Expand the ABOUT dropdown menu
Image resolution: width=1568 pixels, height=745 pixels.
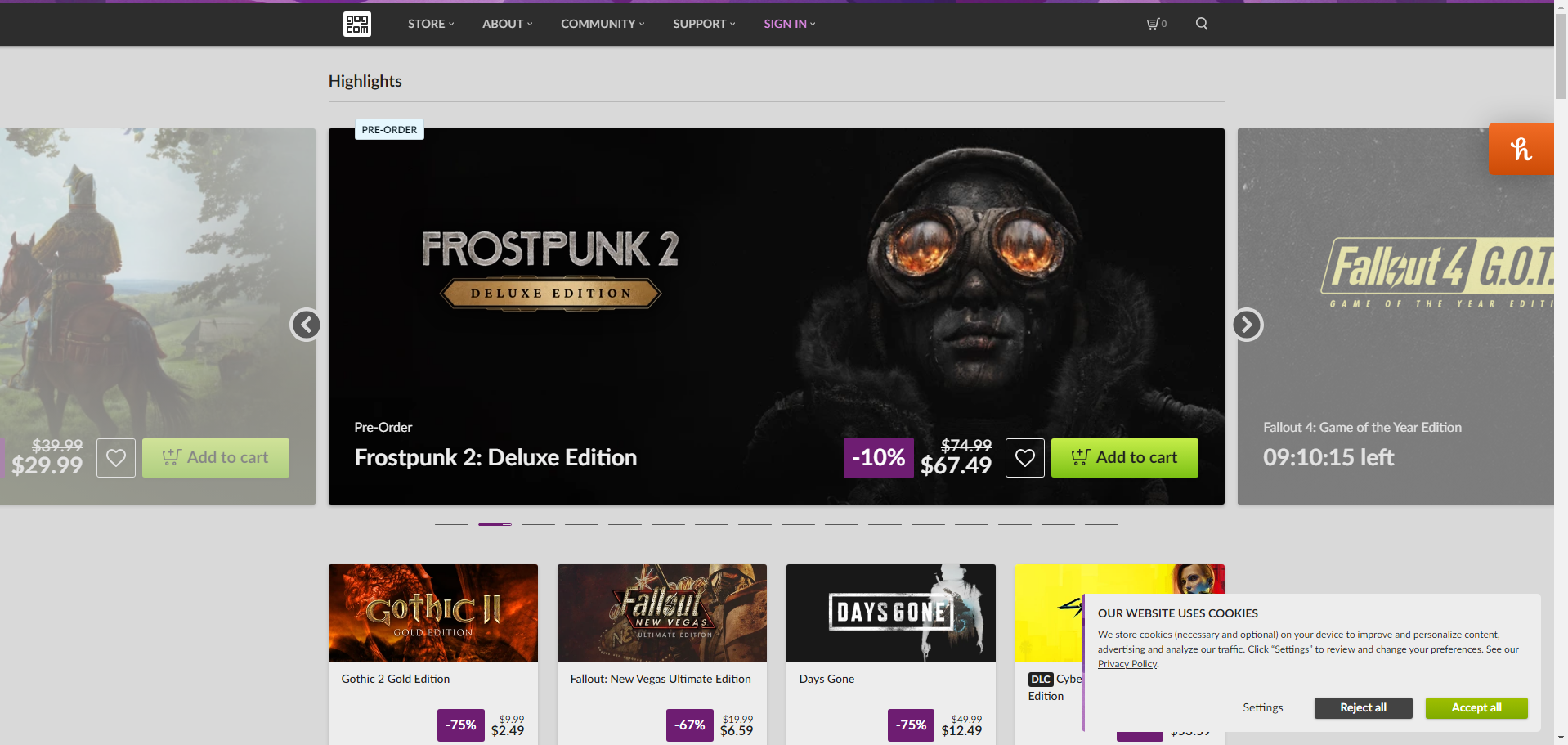pyautogui.click(x=507, y=24)
